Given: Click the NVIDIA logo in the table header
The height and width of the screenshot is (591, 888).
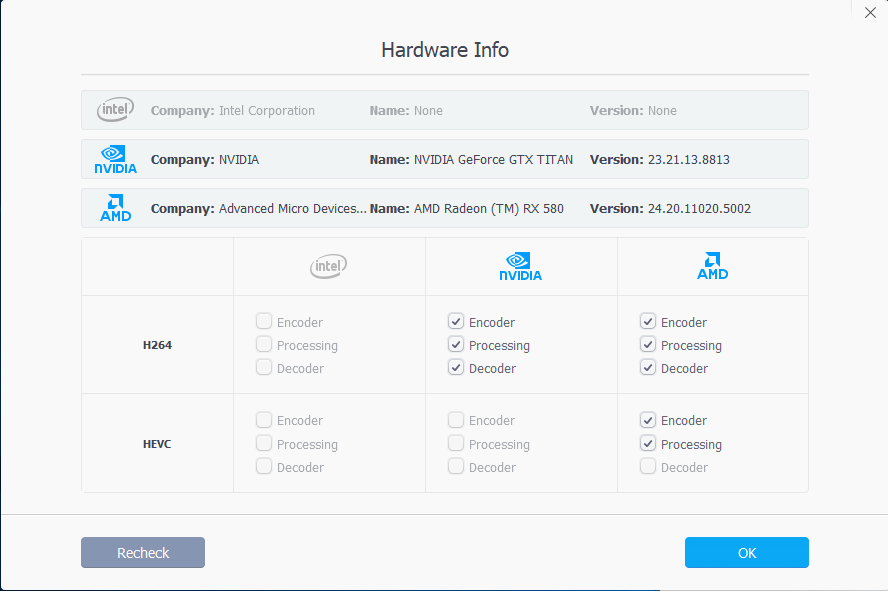Looking at the screenshot, I should tap(520, 266).
